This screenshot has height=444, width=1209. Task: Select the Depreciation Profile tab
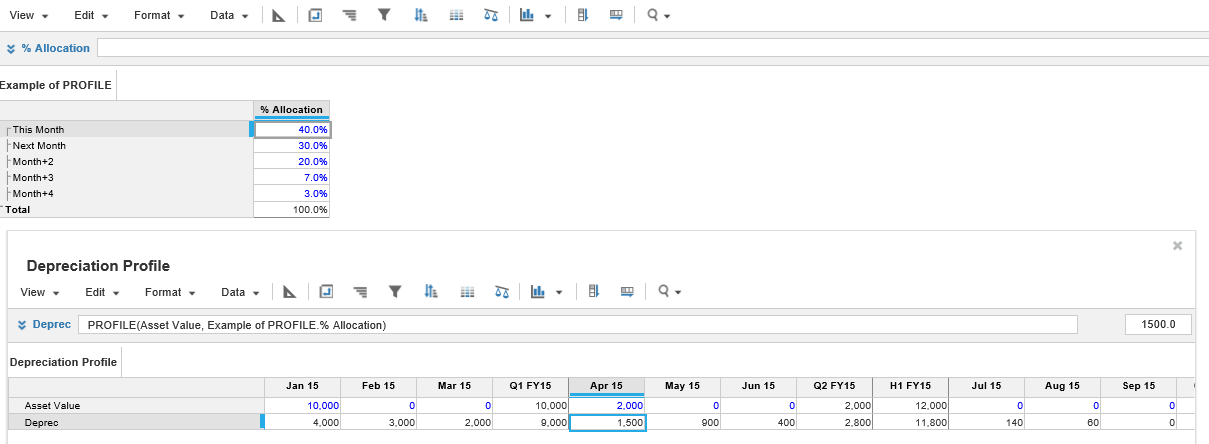click(64, 362)
